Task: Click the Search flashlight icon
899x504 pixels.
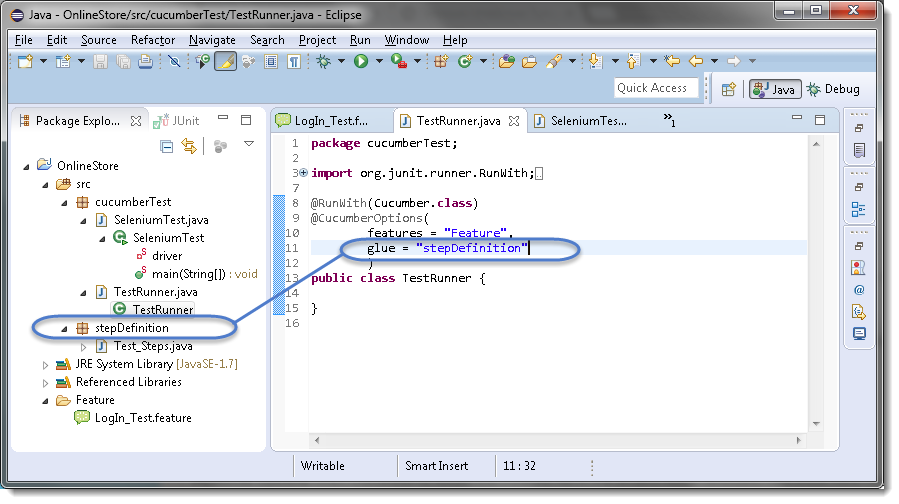Action: pos(554,61)
